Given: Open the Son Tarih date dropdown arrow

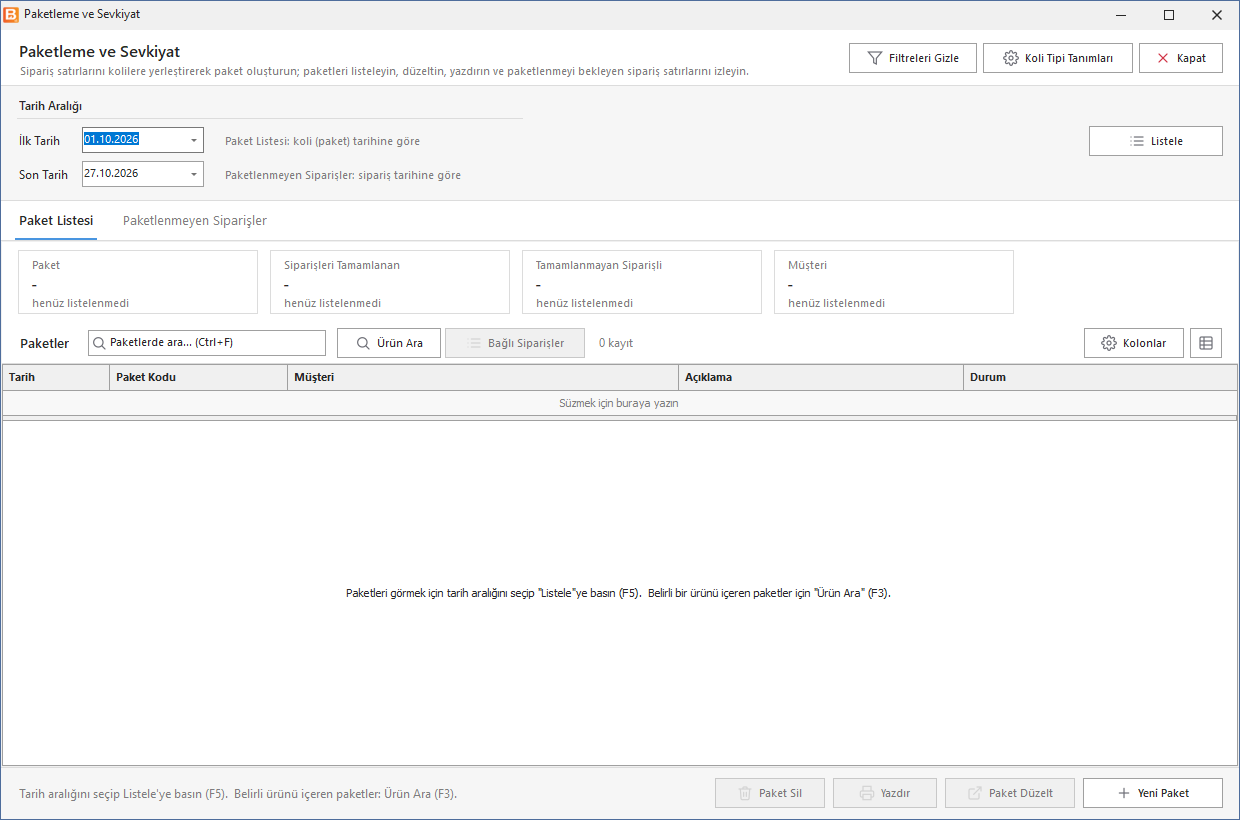Looking at the screenshot, I should [194, 174].
